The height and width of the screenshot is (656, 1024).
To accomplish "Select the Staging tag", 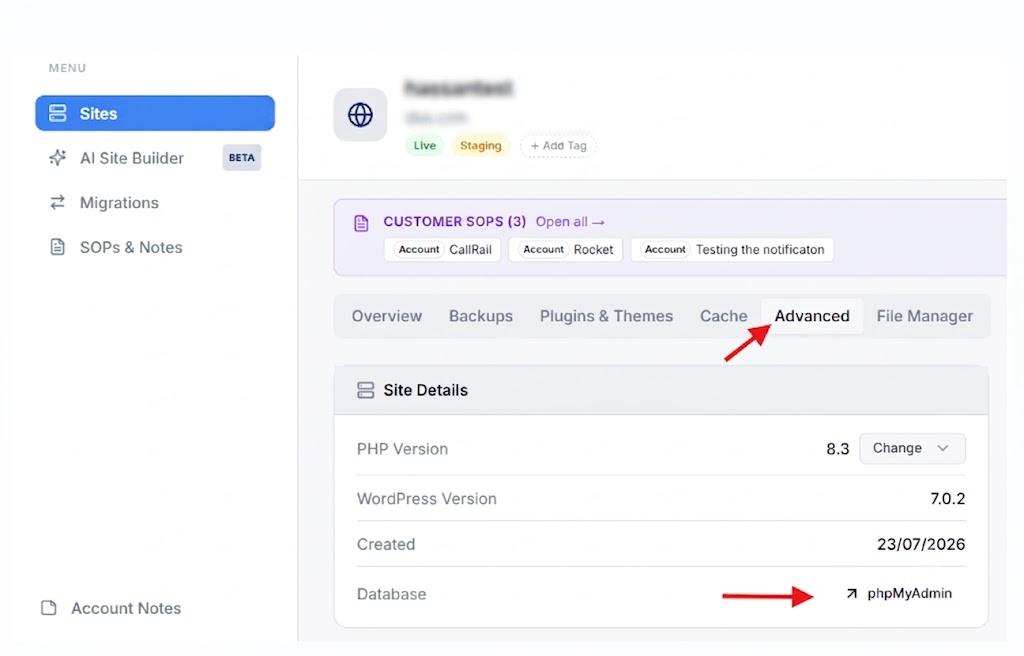I will (481, 146).
